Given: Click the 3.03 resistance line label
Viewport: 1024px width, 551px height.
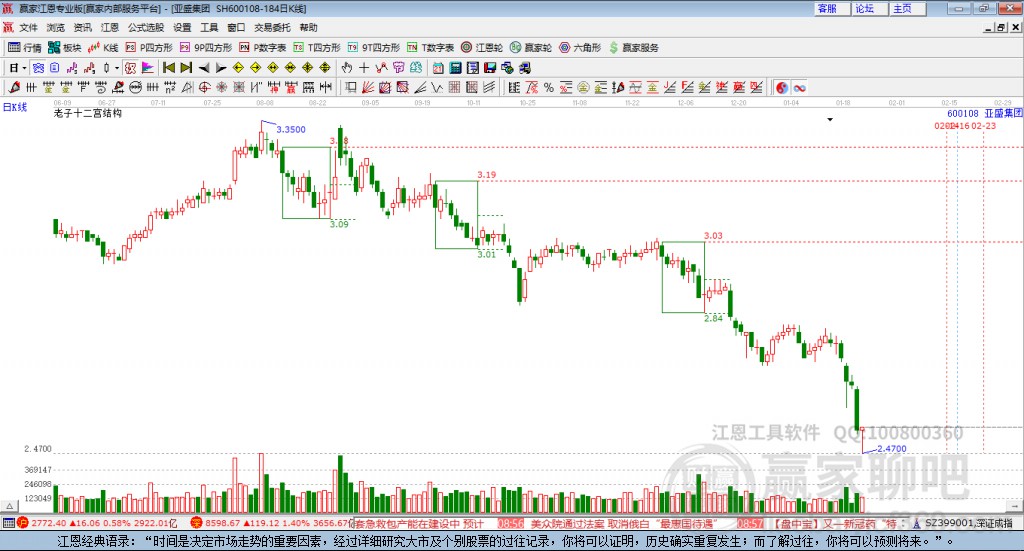Looking at the screenshot, I should 713,236.
